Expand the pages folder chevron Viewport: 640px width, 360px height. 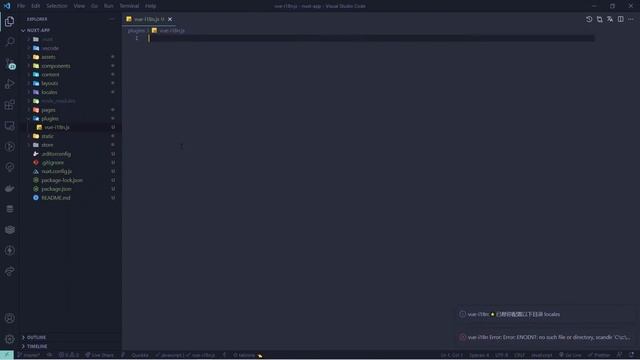(x=29, y=110)
